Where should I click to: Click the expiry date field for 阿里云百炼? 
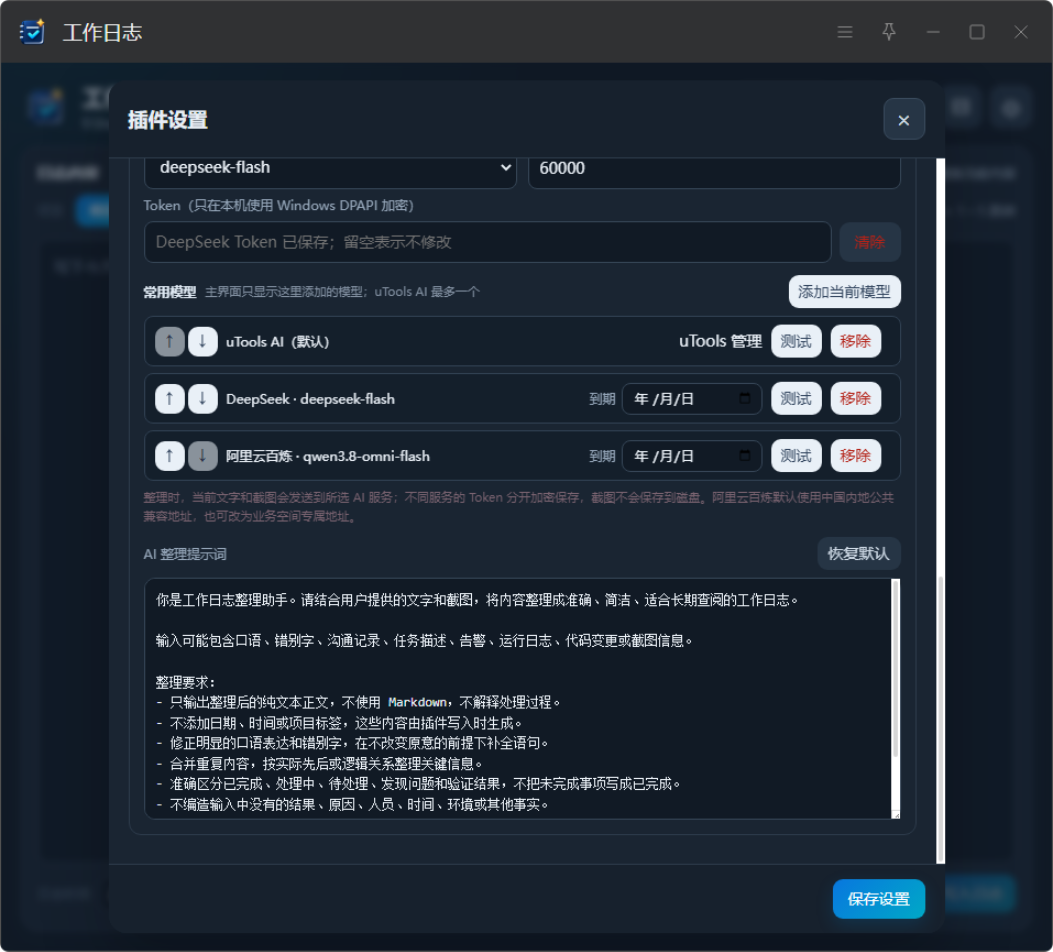691,456
